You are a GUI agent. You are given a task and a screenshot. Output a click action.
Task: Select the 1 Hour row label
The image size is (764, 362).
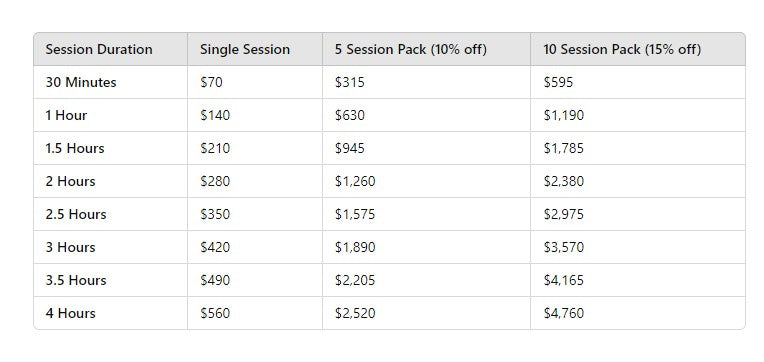coord(66,115)
